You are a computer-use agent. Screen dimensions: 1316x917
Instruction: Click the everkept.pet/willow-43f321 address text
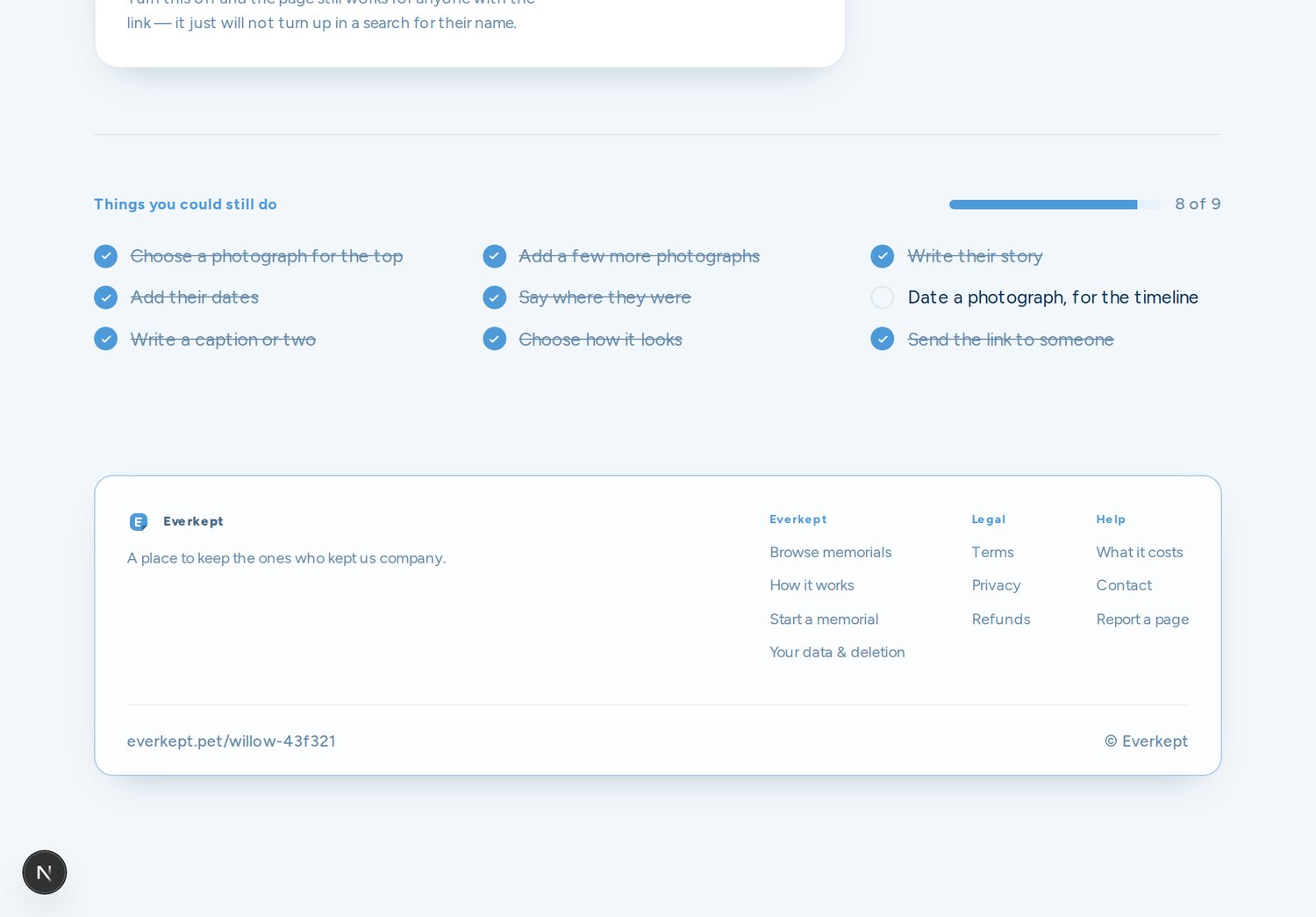pyautogui.click(x=232, y=741)
